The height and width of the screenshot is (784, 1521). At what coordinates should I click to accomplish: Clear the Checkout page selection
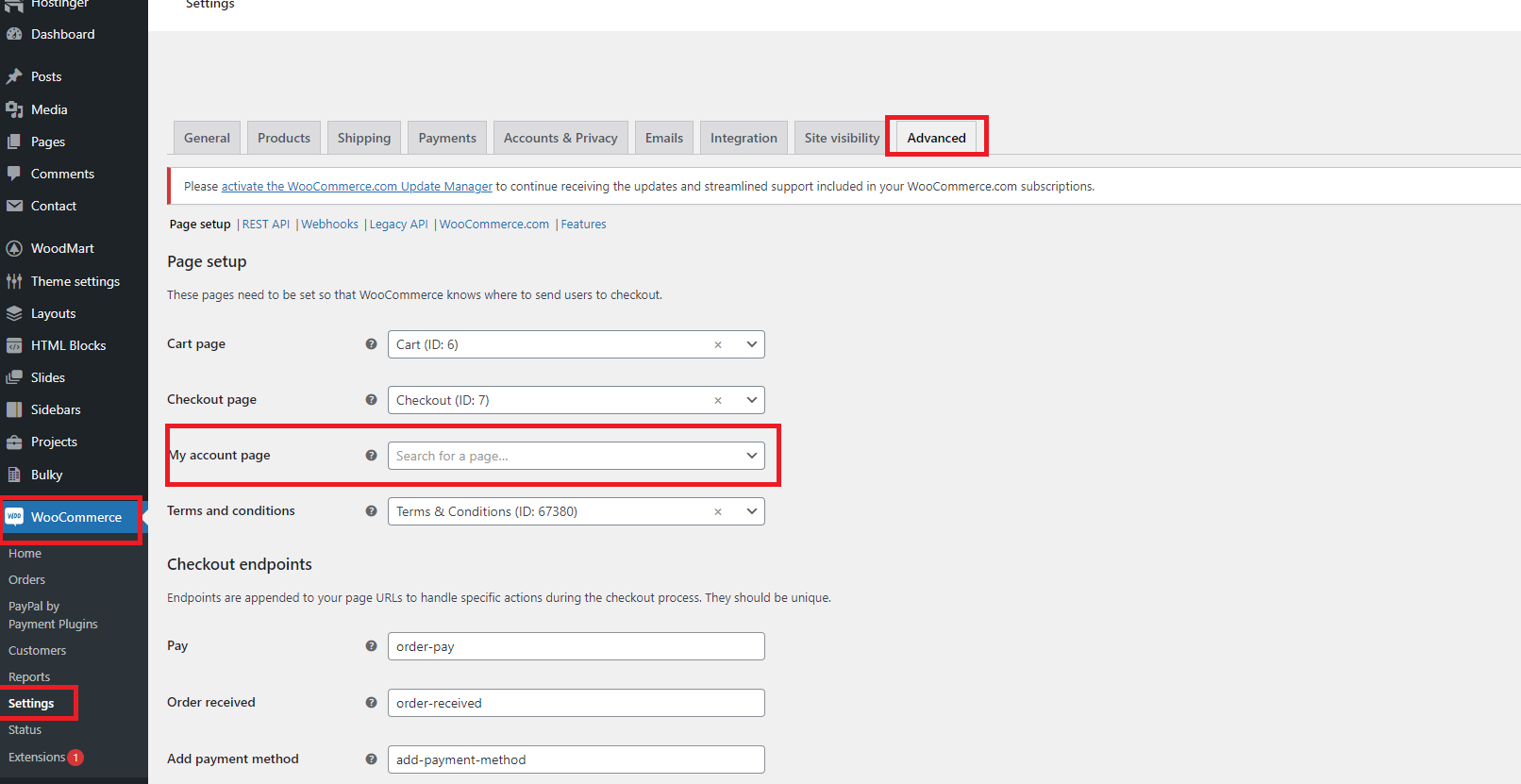718,401
